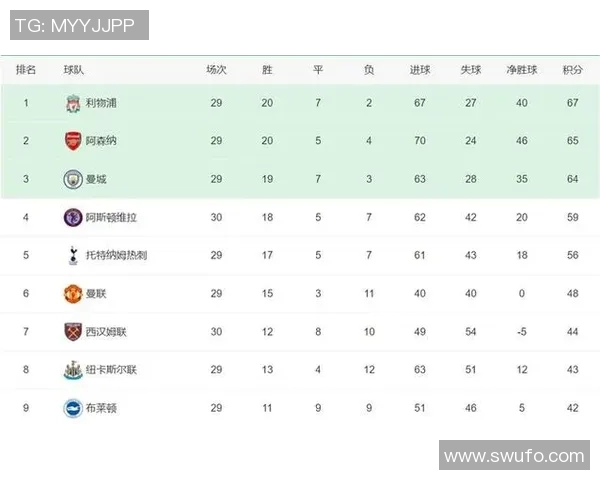Click the Newcastle United crest icon

point(73,369)
